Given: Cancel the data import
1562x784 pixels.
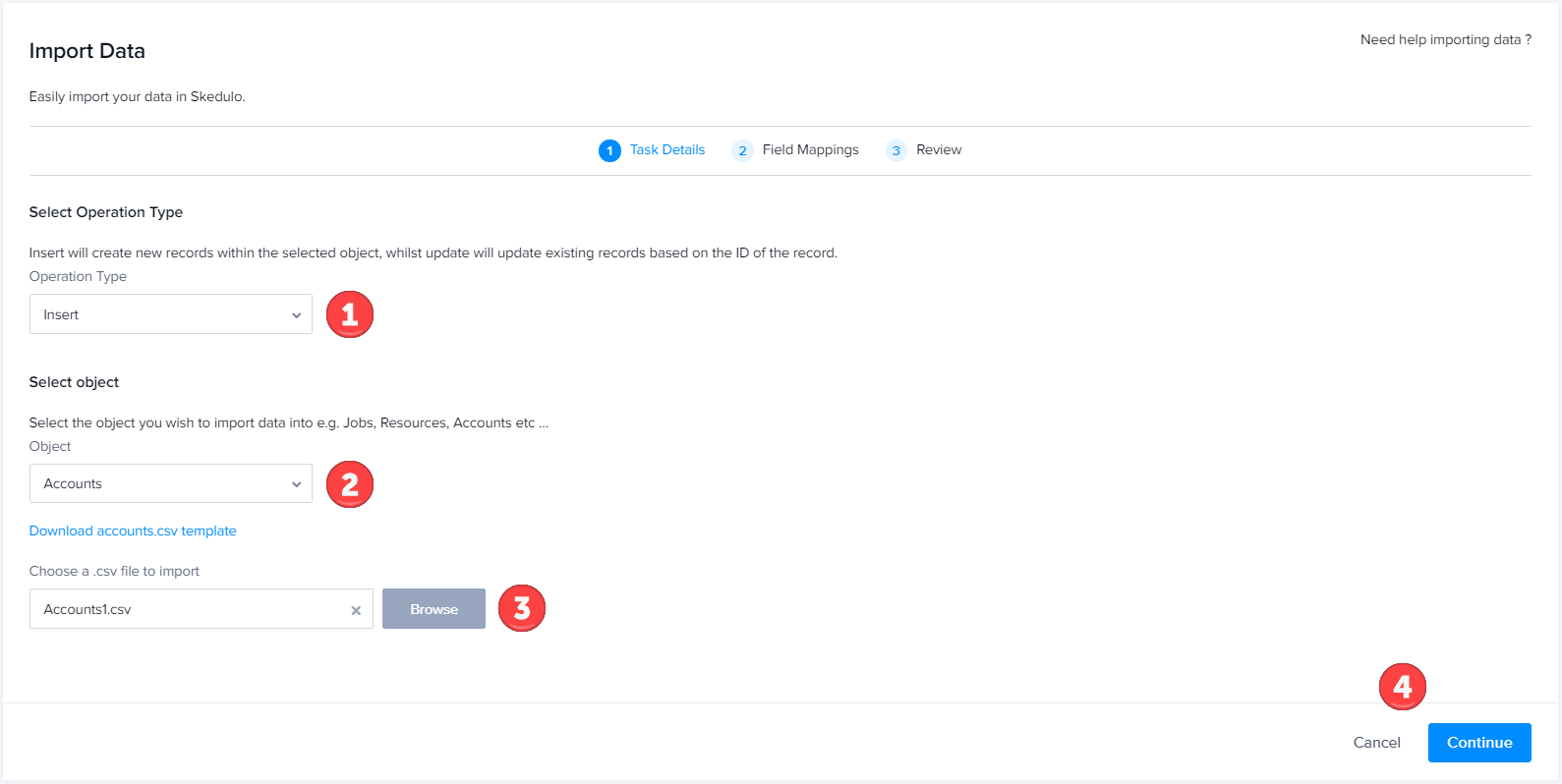Looking at the screenshot, I should coord(1376,743).
